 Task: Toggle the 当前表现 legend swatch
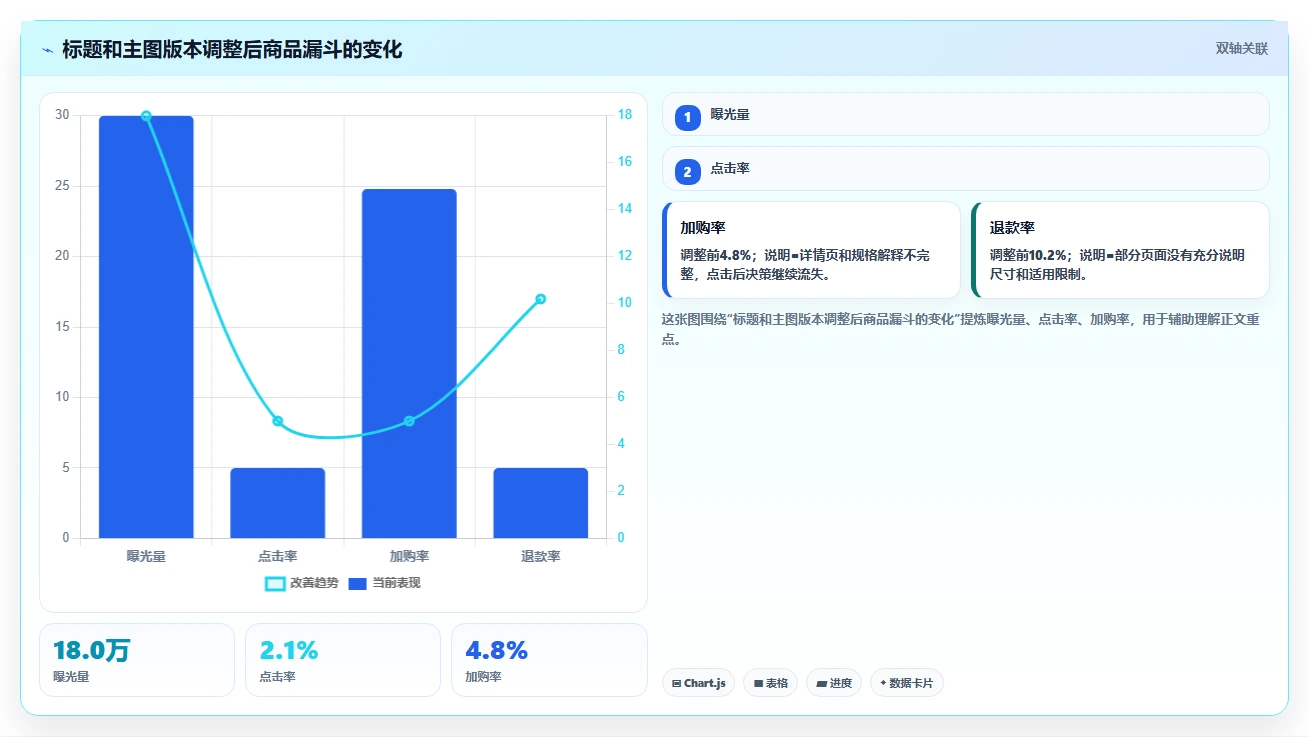(x=358, y=583)
